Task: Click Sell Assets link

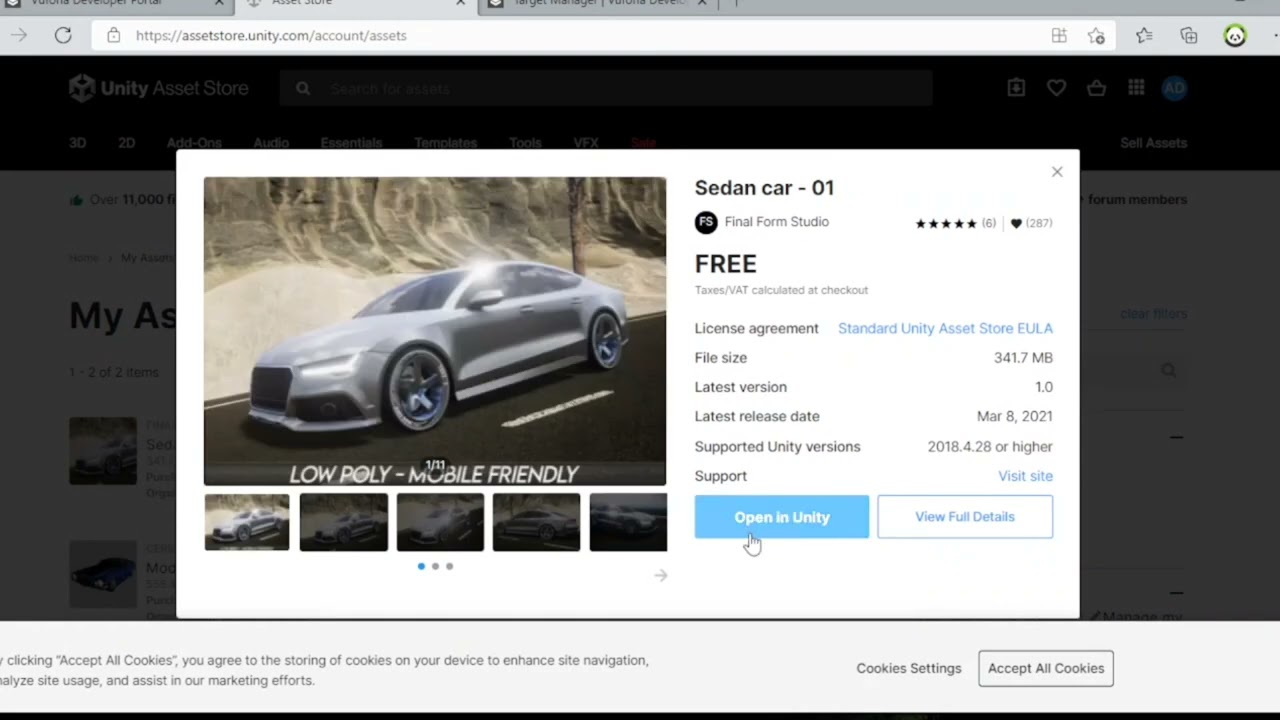Action: [1153, 143]
